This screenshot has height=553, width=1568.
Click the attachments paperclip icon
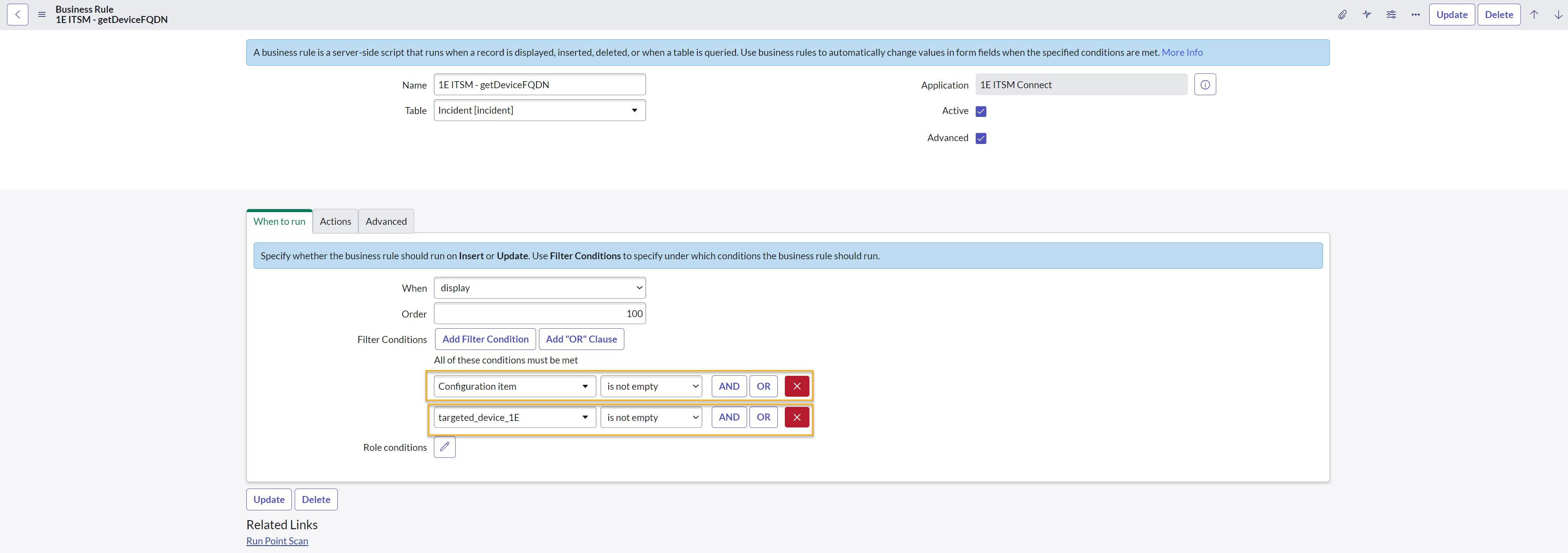click(x=1341, y=15)
